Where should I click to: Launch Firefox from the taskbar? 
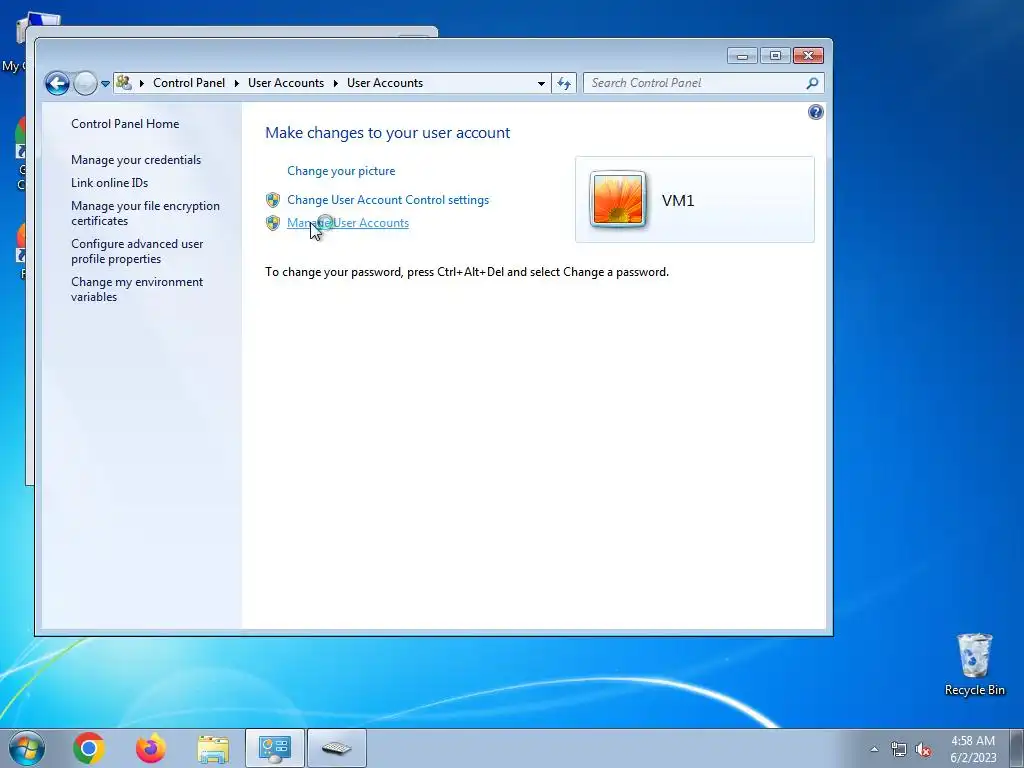tap(151, 748)
